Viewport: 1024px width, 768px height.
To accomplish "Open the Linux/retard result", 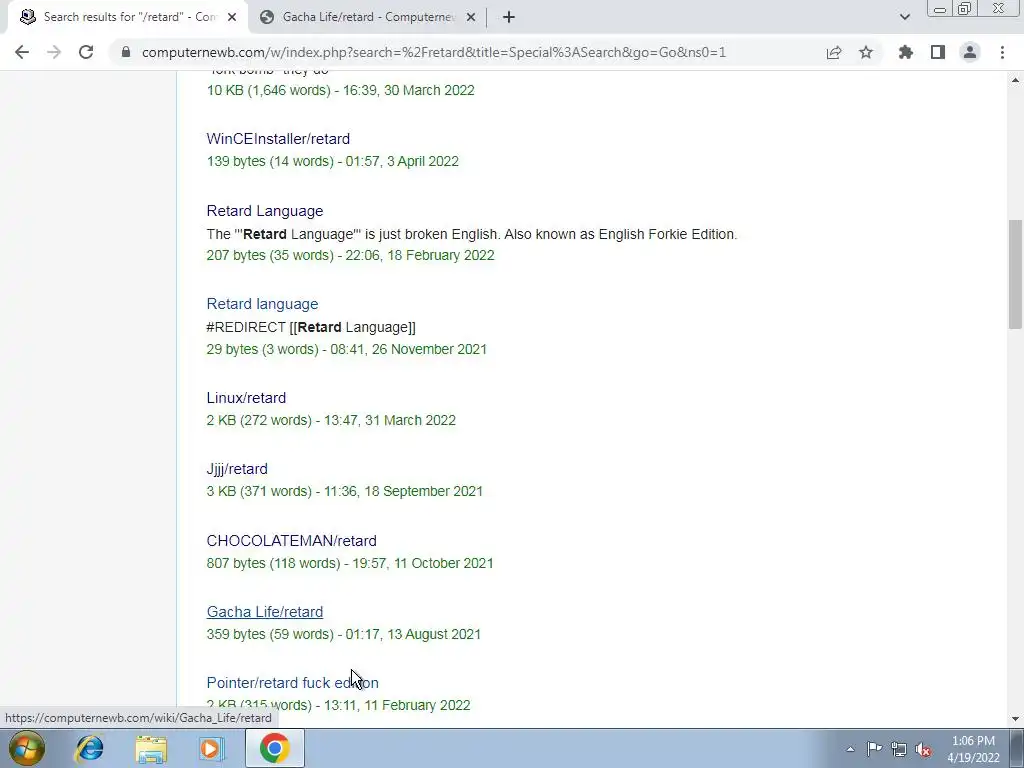I will coord(246,398).
